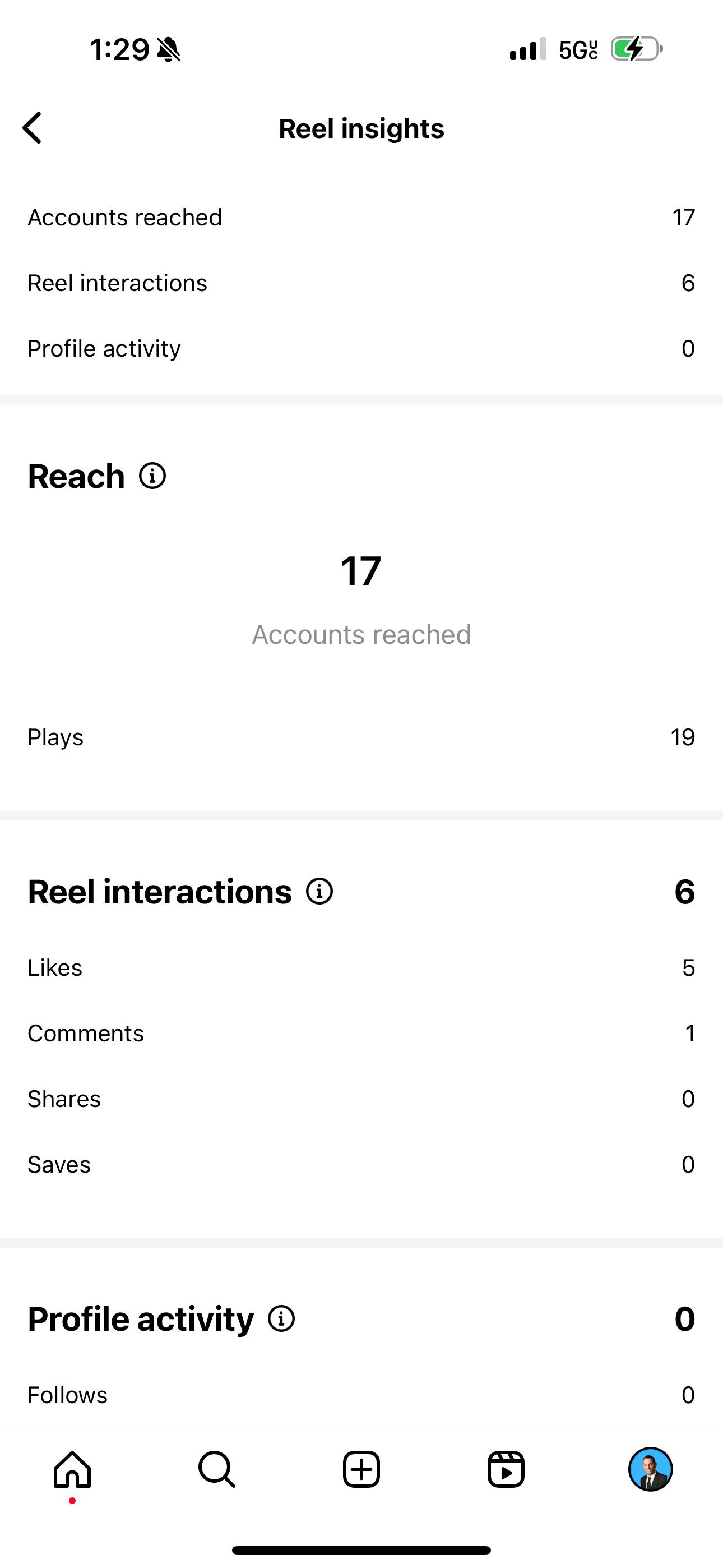The image size is (723, 1568).
Task: Open profile via avatar thumbnail
Action: pos(650,1469)
